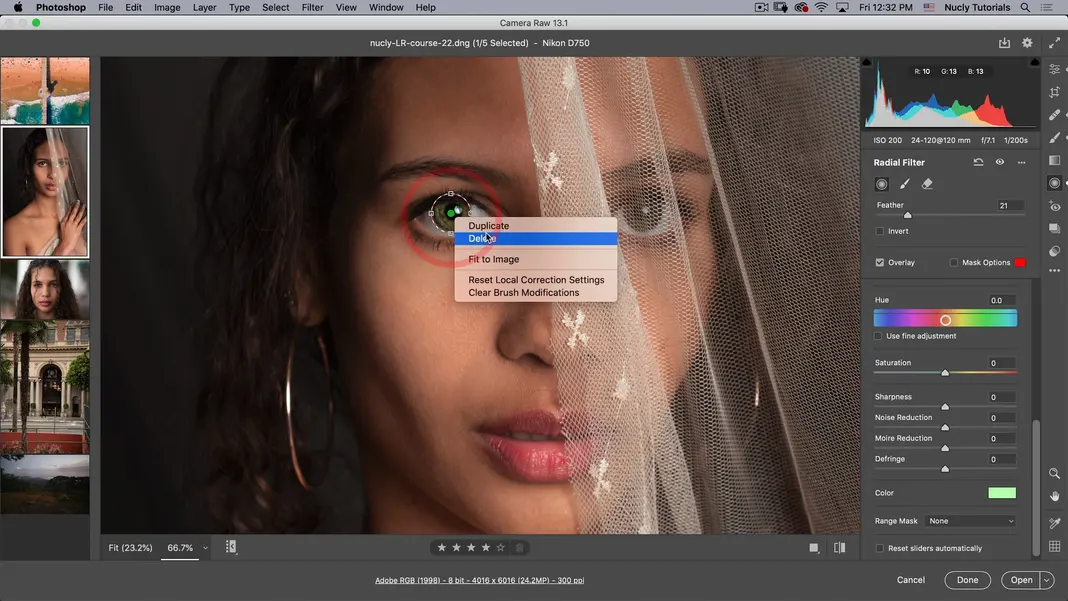1068x601 pixels.
Task: Select the Radial Filter tool in sidebar
Action: click(x=1054, y=183)
